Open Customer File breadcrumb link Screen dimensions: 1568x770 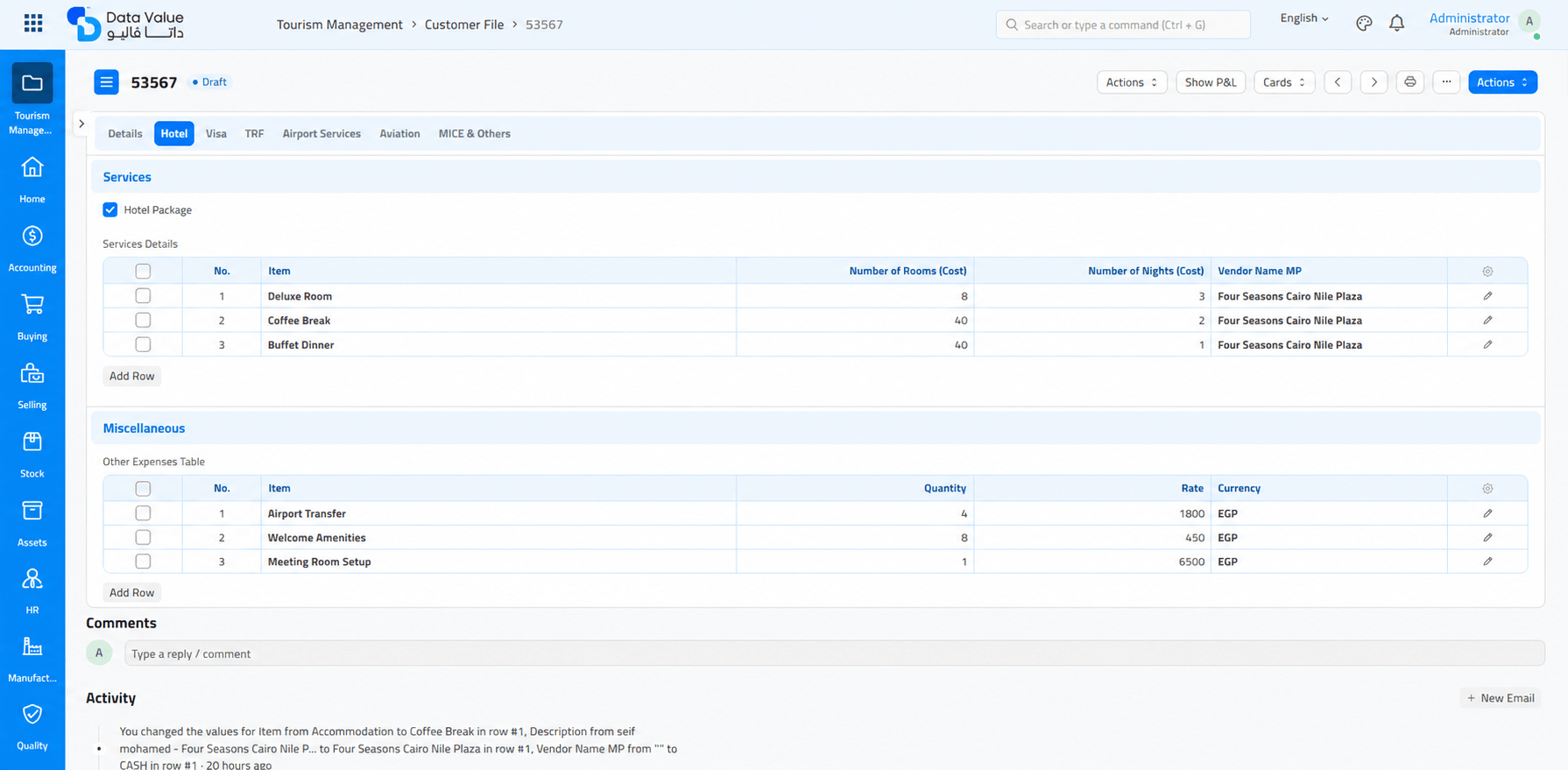click(x=464, y=25)
